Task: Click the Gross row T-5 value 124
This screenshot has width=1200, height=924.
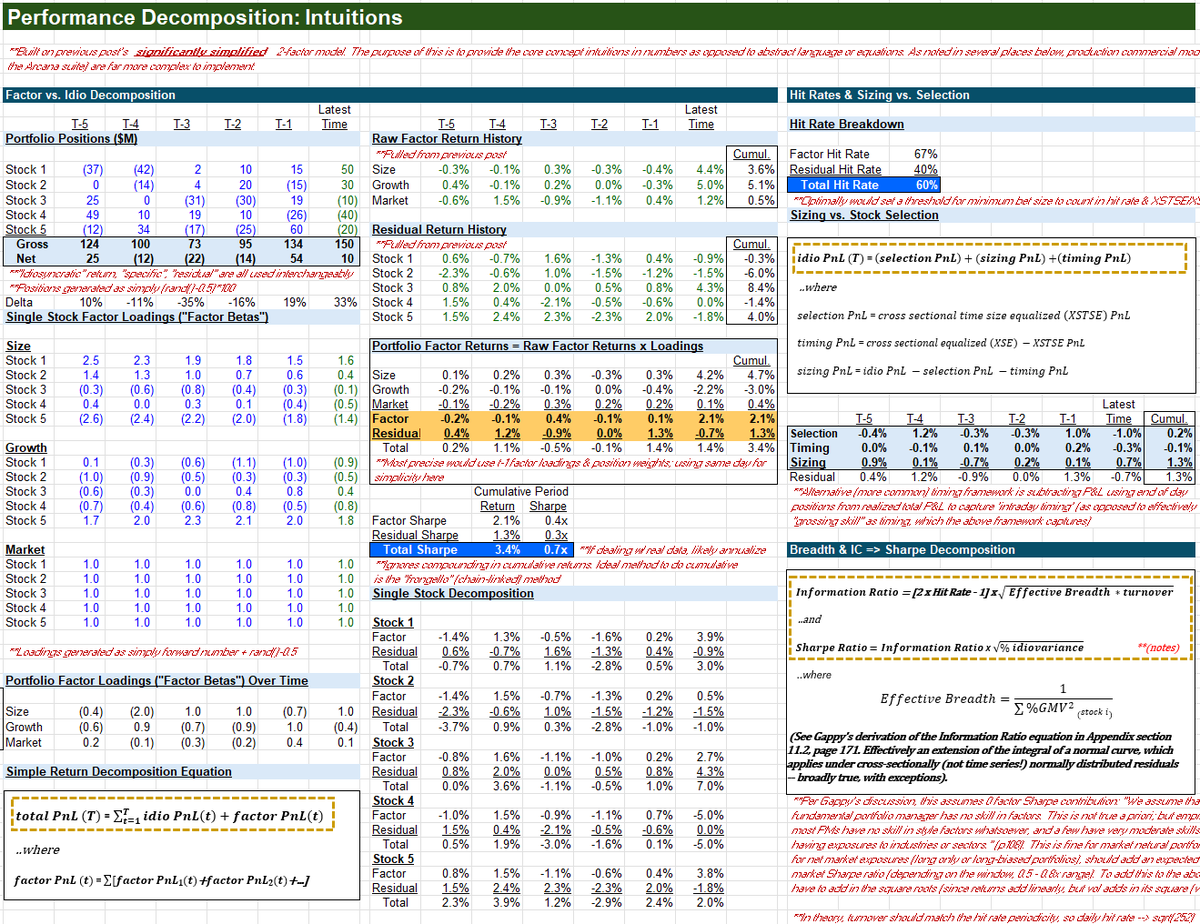Action: [x=88, y=244]
